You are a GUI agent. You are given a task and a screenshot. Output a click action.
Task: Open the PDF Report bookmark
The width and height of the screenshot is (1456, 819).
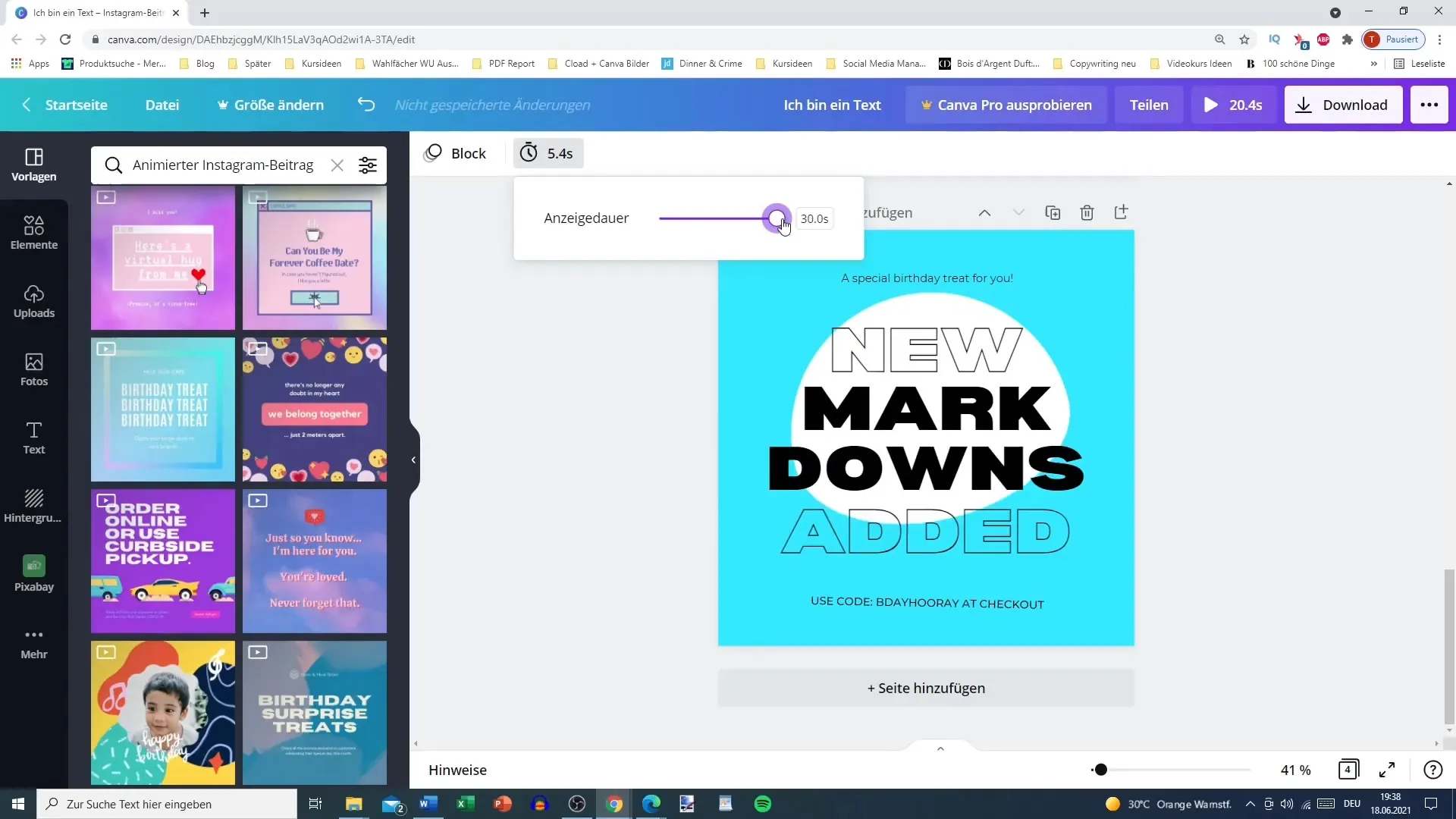(504, 64)
